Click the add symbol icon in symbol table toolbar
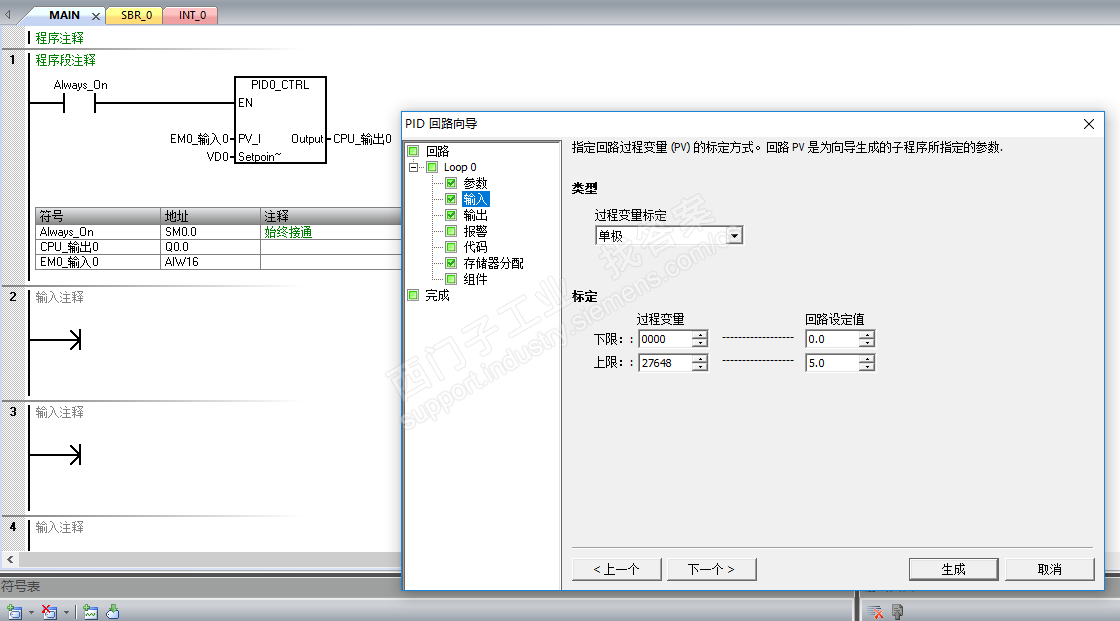 14,612
